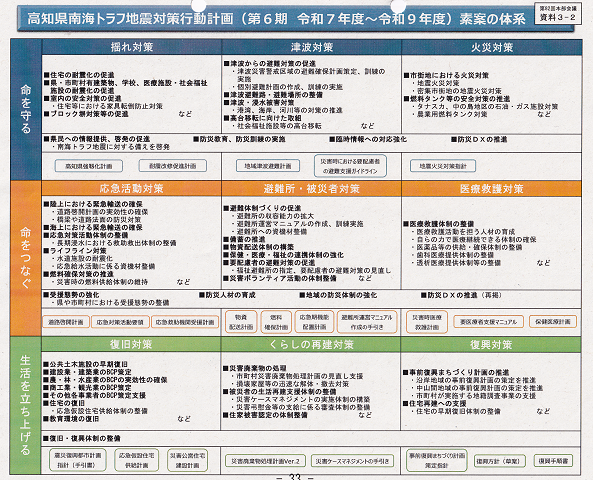Image resolution: width=593 pixels, height=480 pixels.
Task: Click the 医療救護対策 orange header
Action: coord(492,189)
